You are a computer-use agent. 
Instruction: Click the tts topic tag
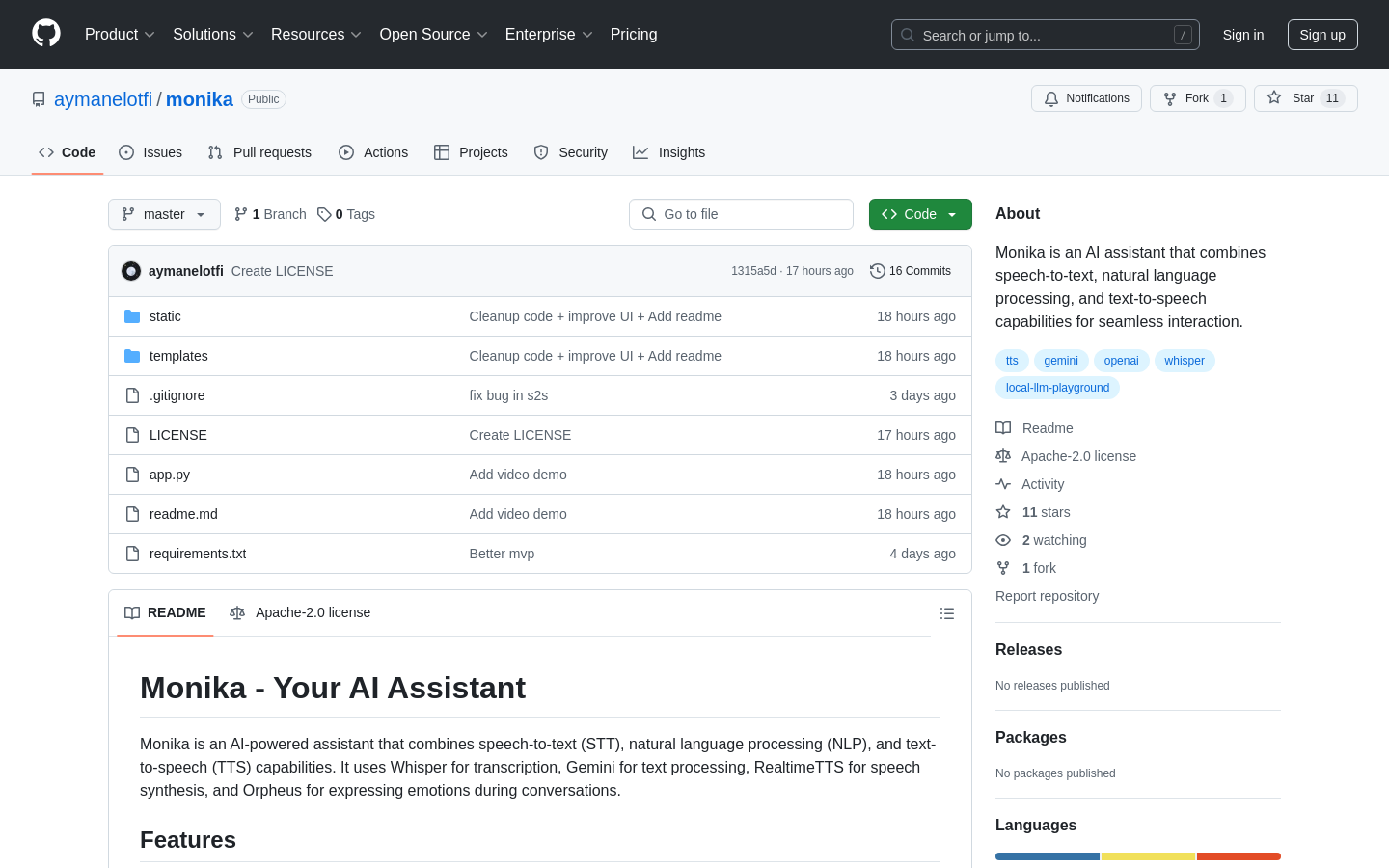point(1012,361)
